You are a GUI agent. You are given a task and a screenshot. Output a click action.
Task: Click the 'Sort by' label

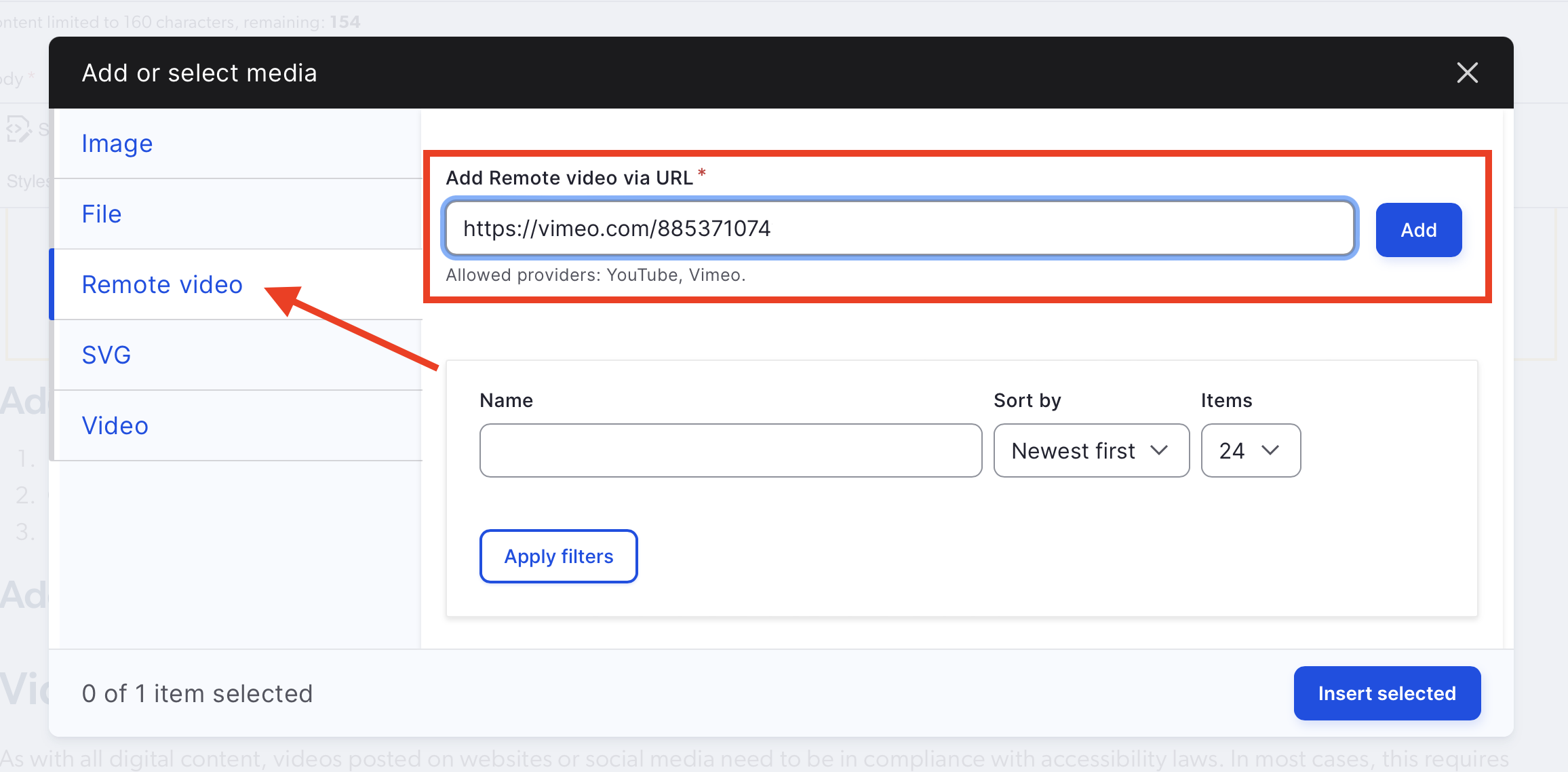[x=1027, y=400]
